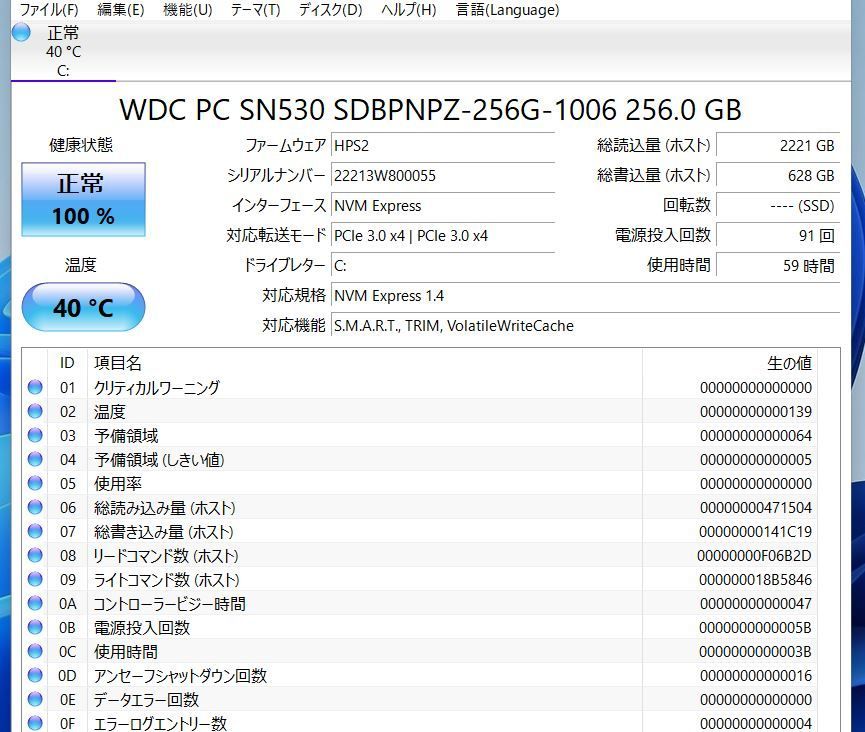Click the 正常 100 % health status button
The image size is (865, 732).
83,200
